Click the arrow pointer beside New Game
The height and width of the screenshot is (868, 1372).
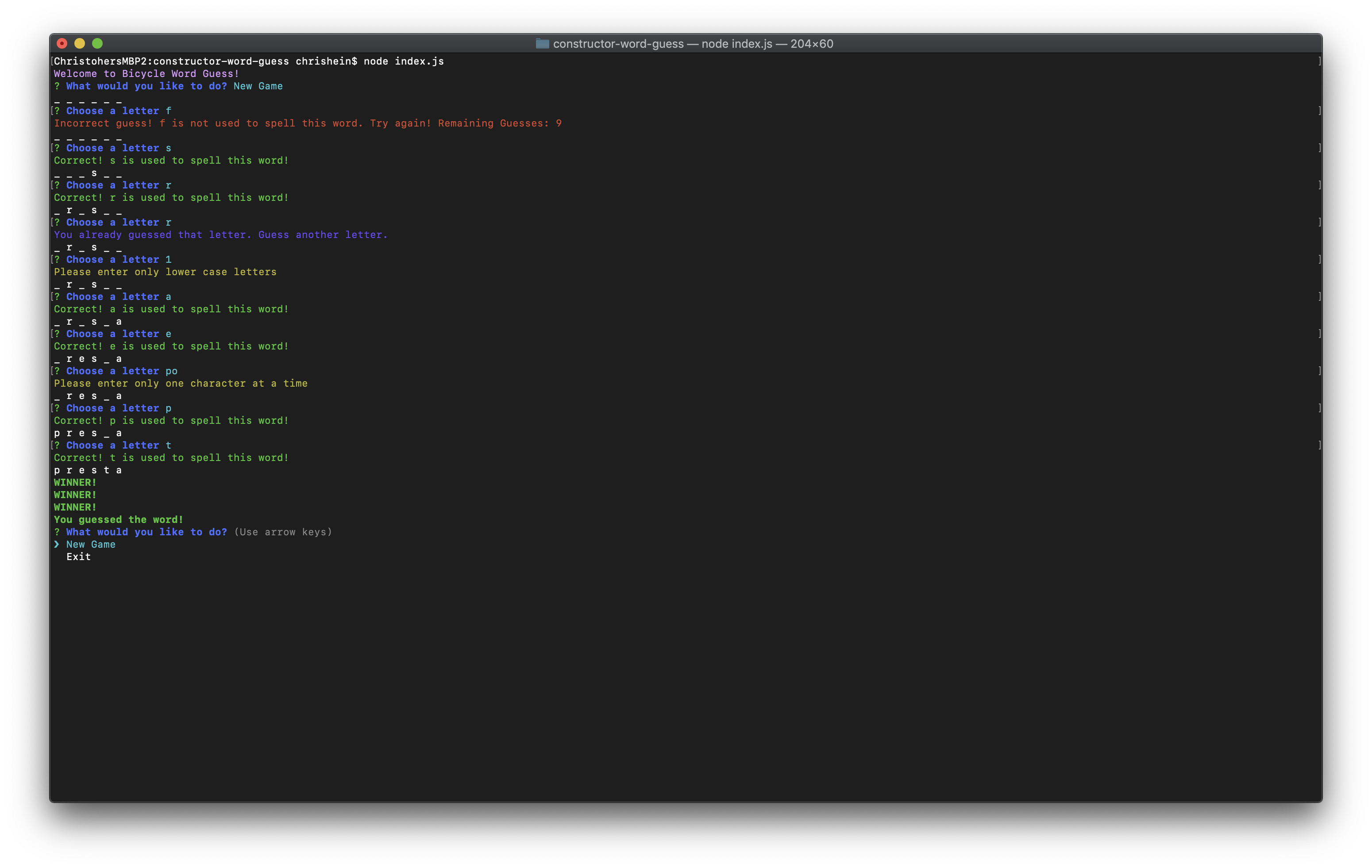pyautogui.click(x=57, y=545)
